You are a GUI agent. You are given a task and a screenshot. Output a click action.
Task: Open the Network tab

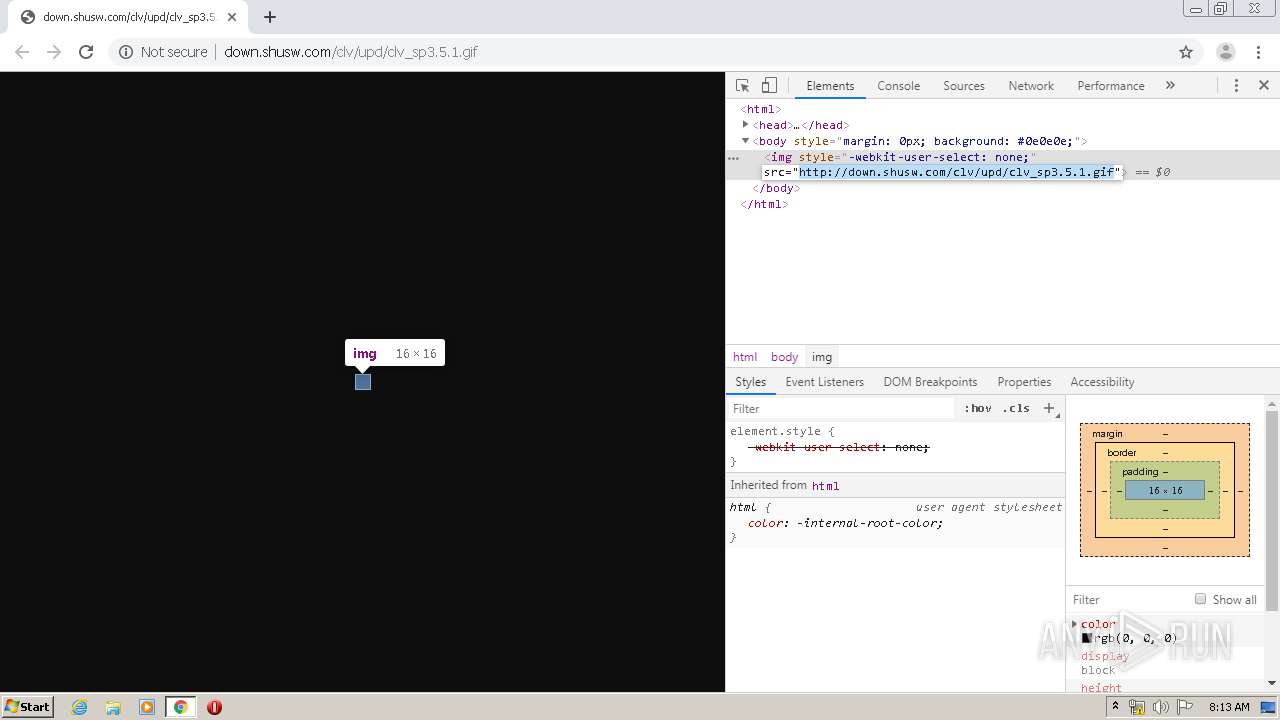tap(1031, 86)
